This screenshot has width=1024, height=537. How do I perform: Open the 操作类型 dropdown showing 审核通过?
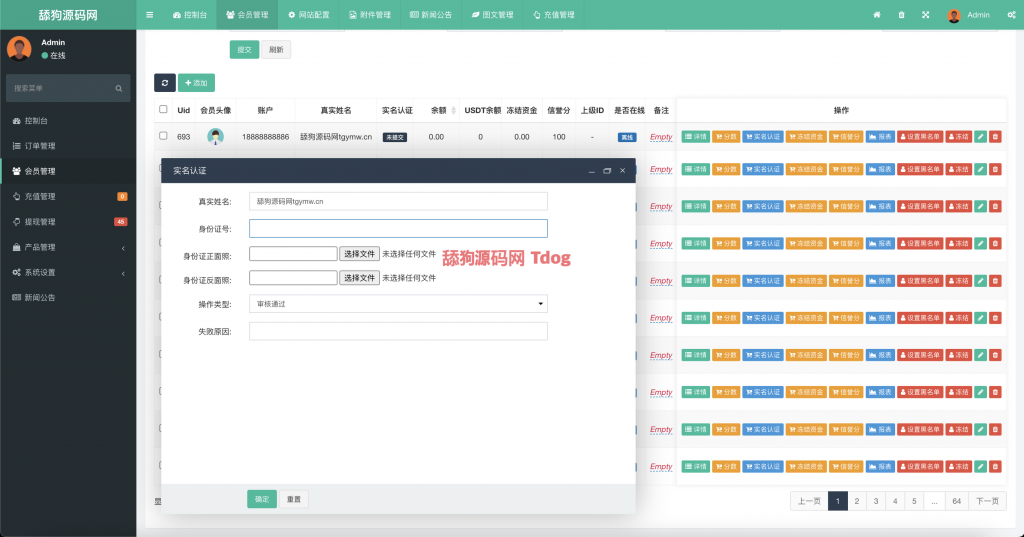(x=398, y=303)
